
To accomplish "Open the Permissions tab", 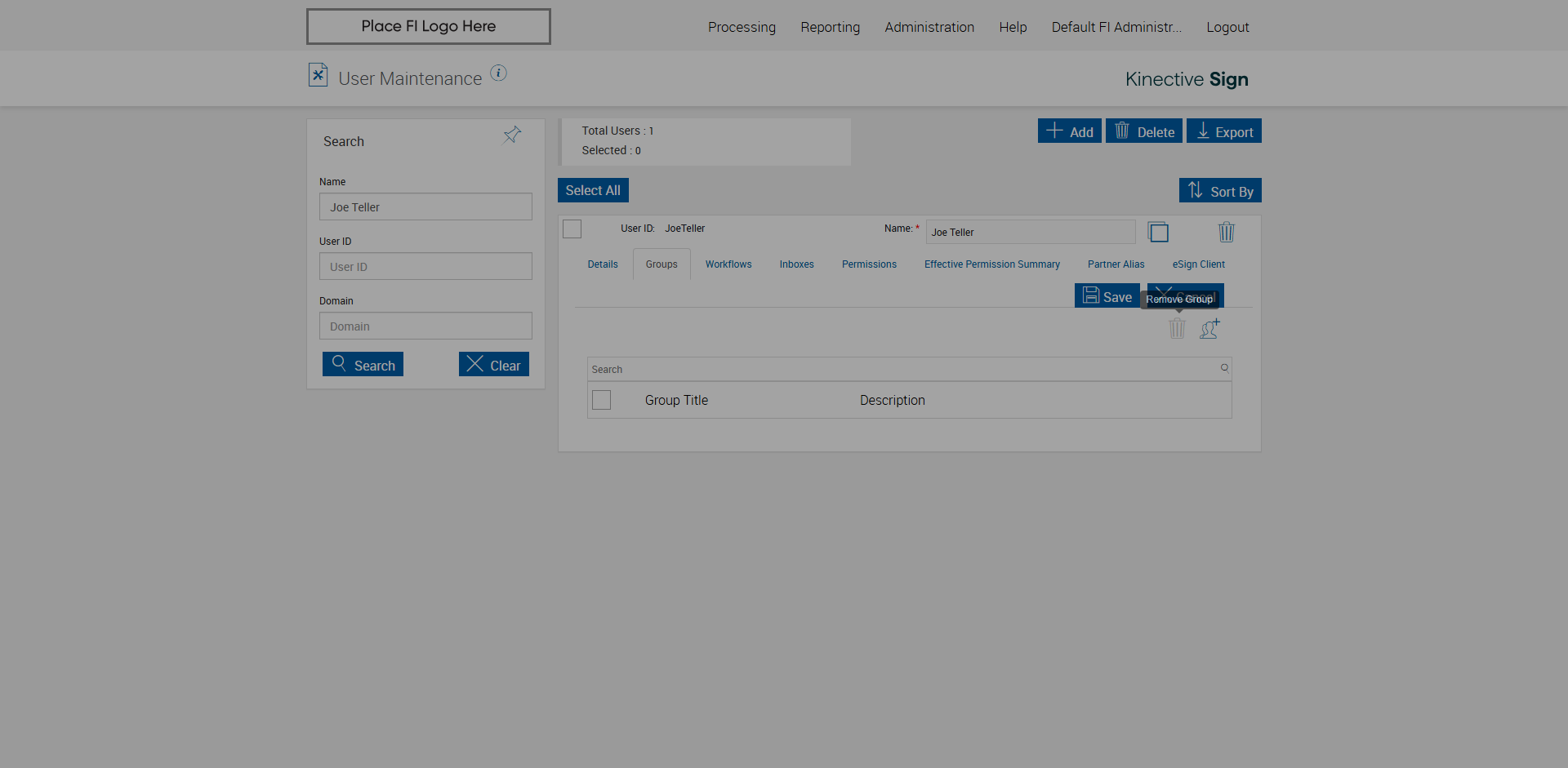I will pyautogui.click(x=869, y=264).
